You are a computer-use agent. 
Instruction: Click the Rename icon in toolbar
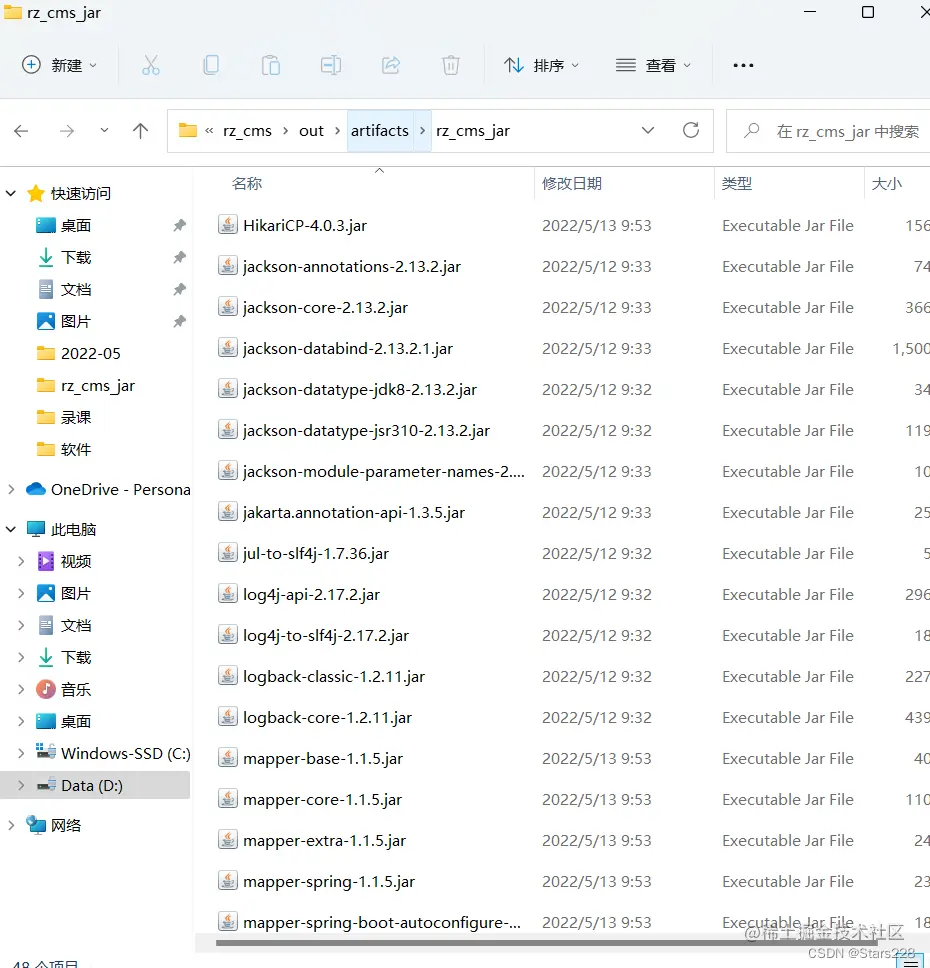click(x=330, y=65)
